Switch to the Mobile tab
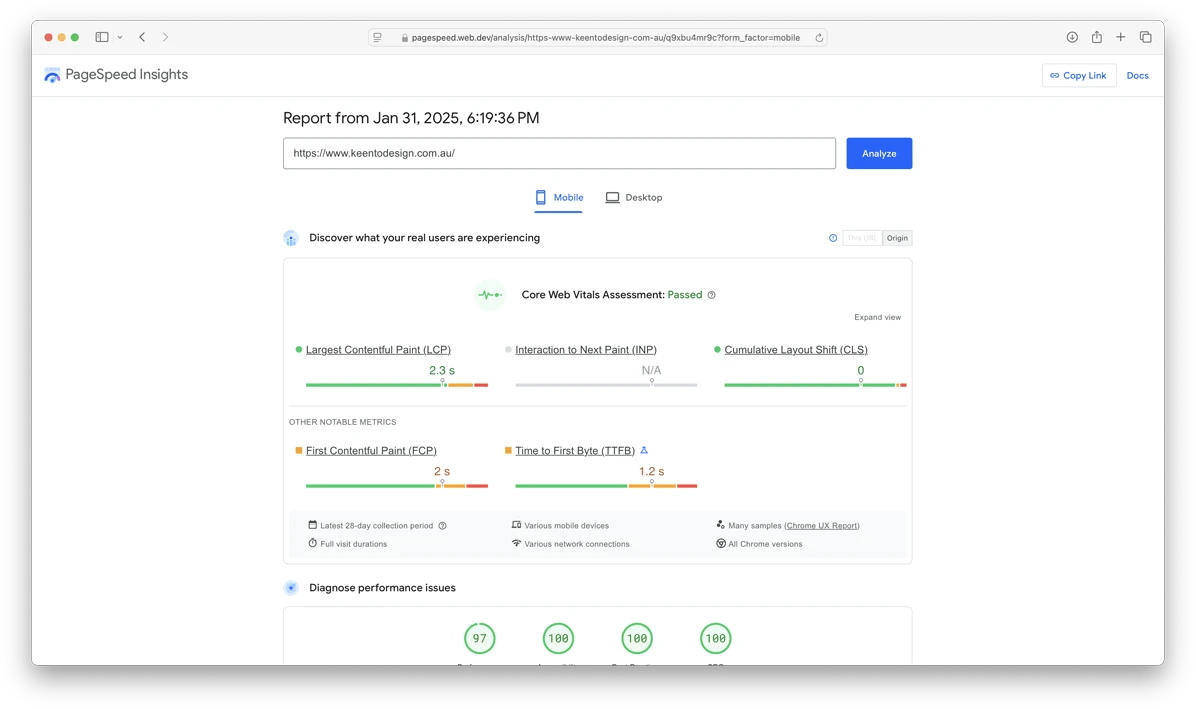This screenshot has width=1196, height=709. pos(558,197)
